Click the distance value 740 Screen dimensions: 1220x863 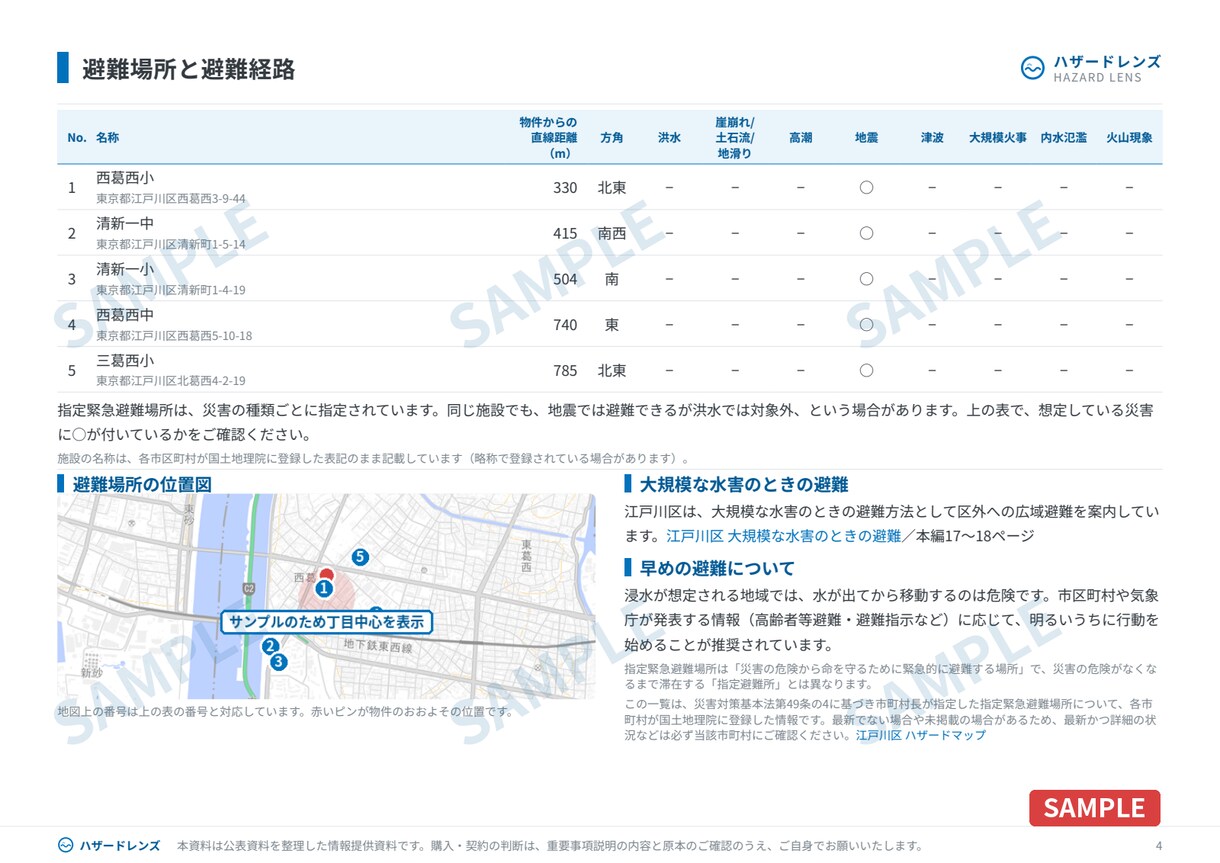(565, 325)
